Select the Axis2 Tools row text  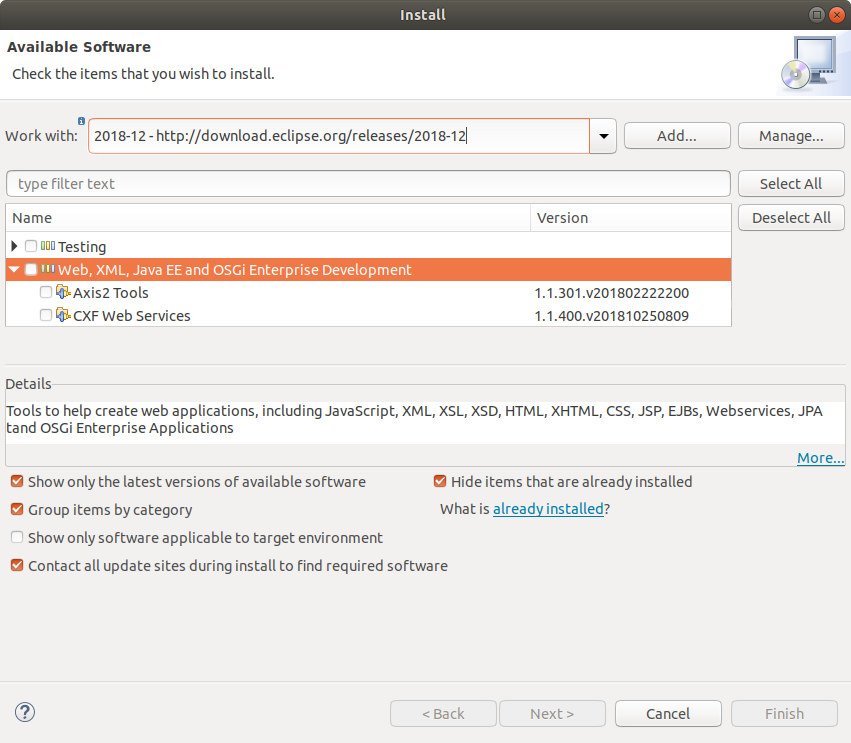[111, 293]
